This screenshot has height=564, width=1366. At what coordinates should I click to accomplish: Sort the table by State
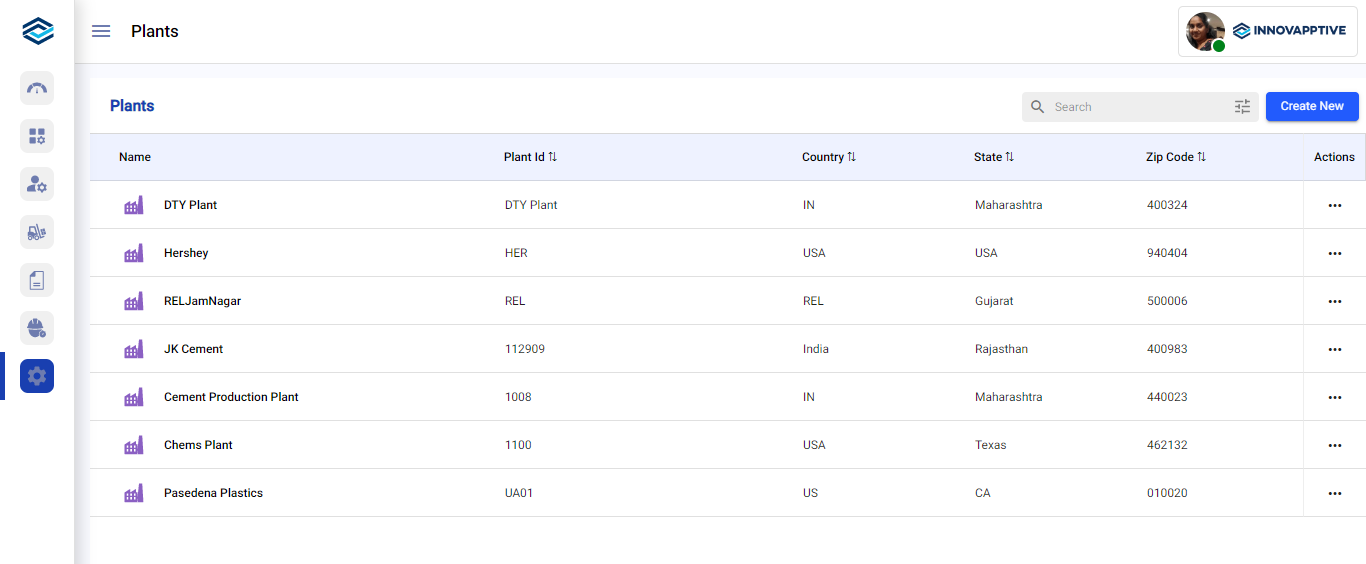click(1009, 157)
